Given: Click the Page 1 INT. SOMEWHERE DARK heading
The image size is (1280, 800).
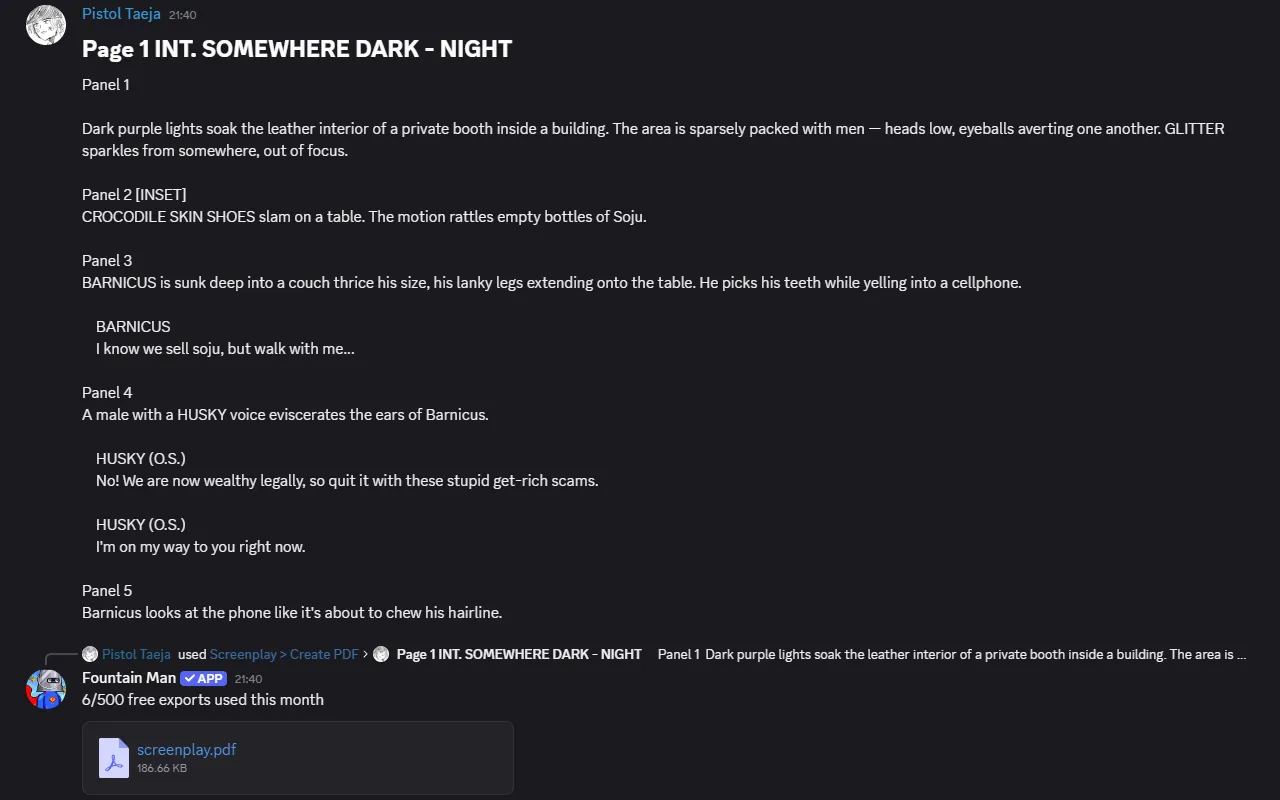Looking at the screenshot, I should [x=297, y=49].
